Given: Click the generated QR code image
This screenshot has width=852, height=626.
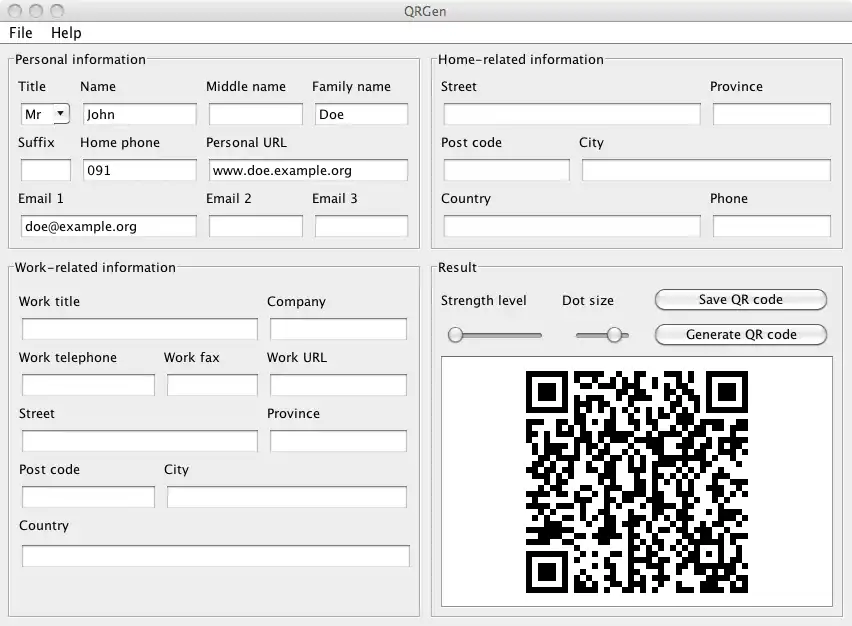Looking at the screenshot, I should [637, 482].
